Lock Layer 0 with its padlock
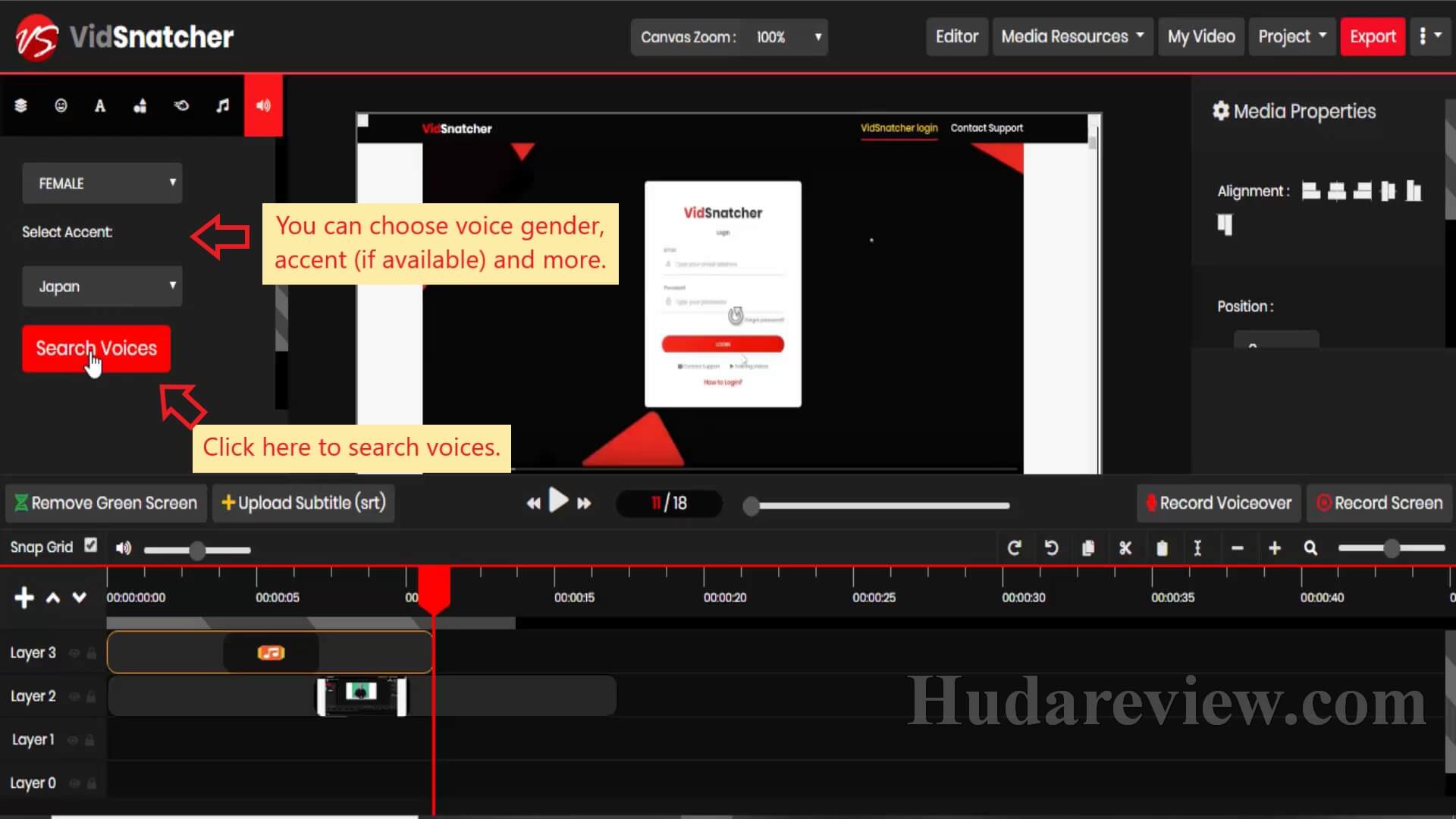Viewport: 1456px width, 819px height. (x=91, y=783)
